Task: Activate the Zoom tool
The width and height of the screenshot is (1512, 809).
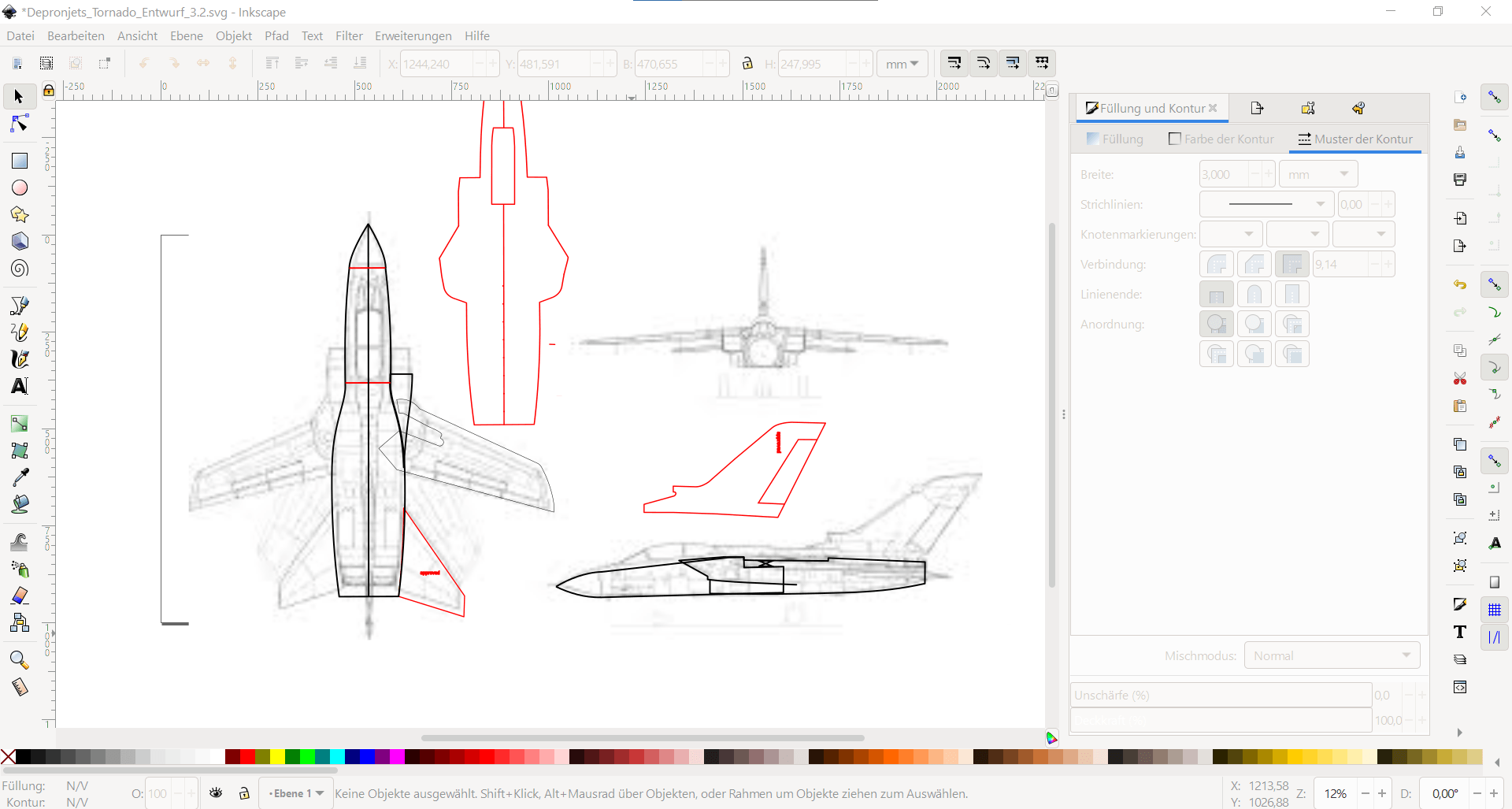Action: (19, 660)
